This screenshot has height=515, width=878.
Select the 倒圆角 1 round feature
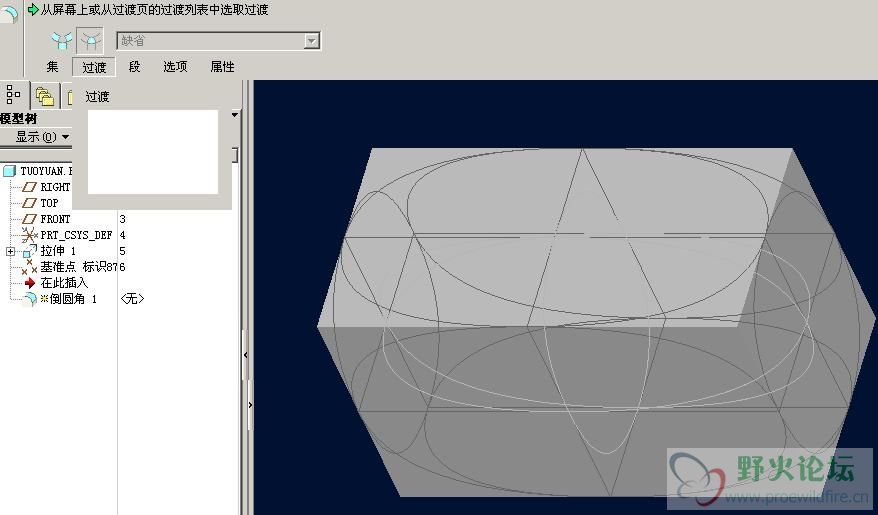[x=73, y=298]
